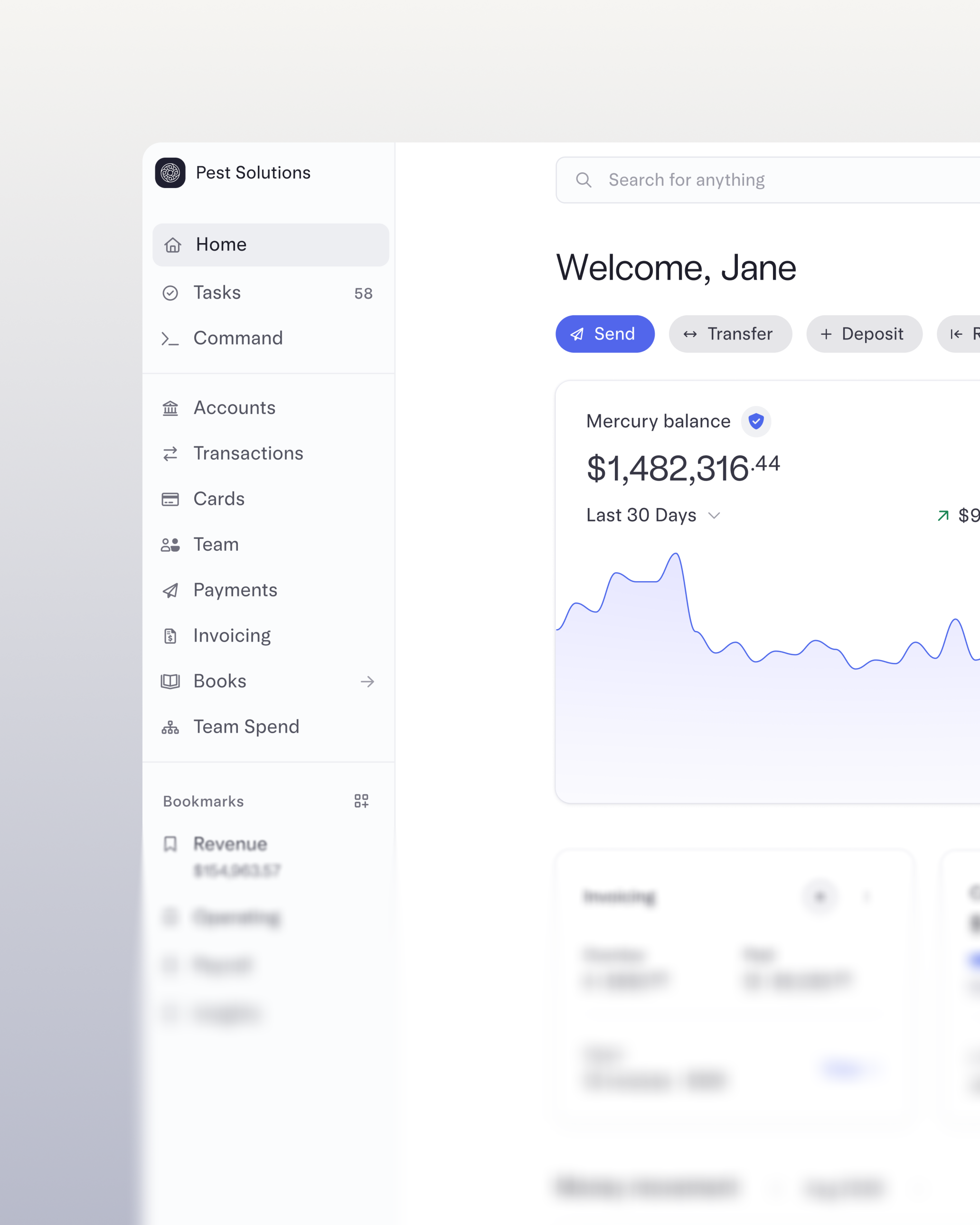Viewport: 980px width, 1225px height.
Task: Click the balance line chart
Action: (768, 676)
